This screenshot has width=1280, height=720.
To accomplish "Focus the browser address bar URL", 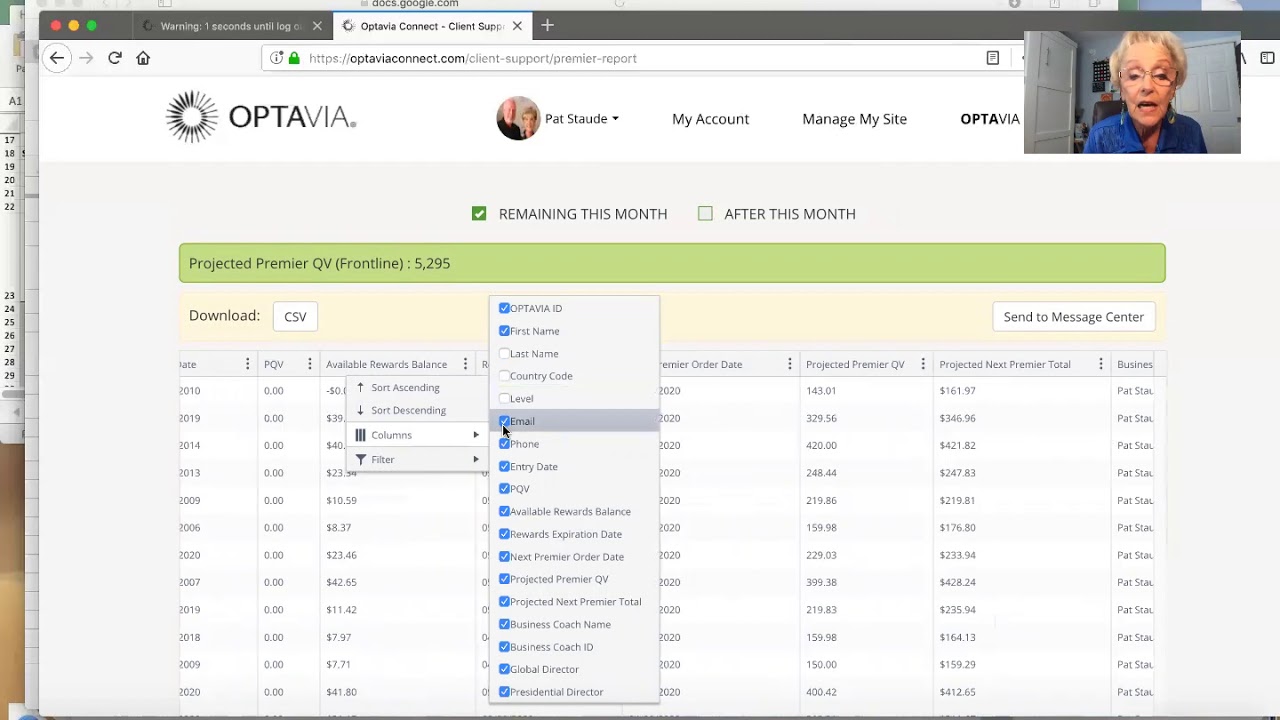I will (x=473, y=58).
